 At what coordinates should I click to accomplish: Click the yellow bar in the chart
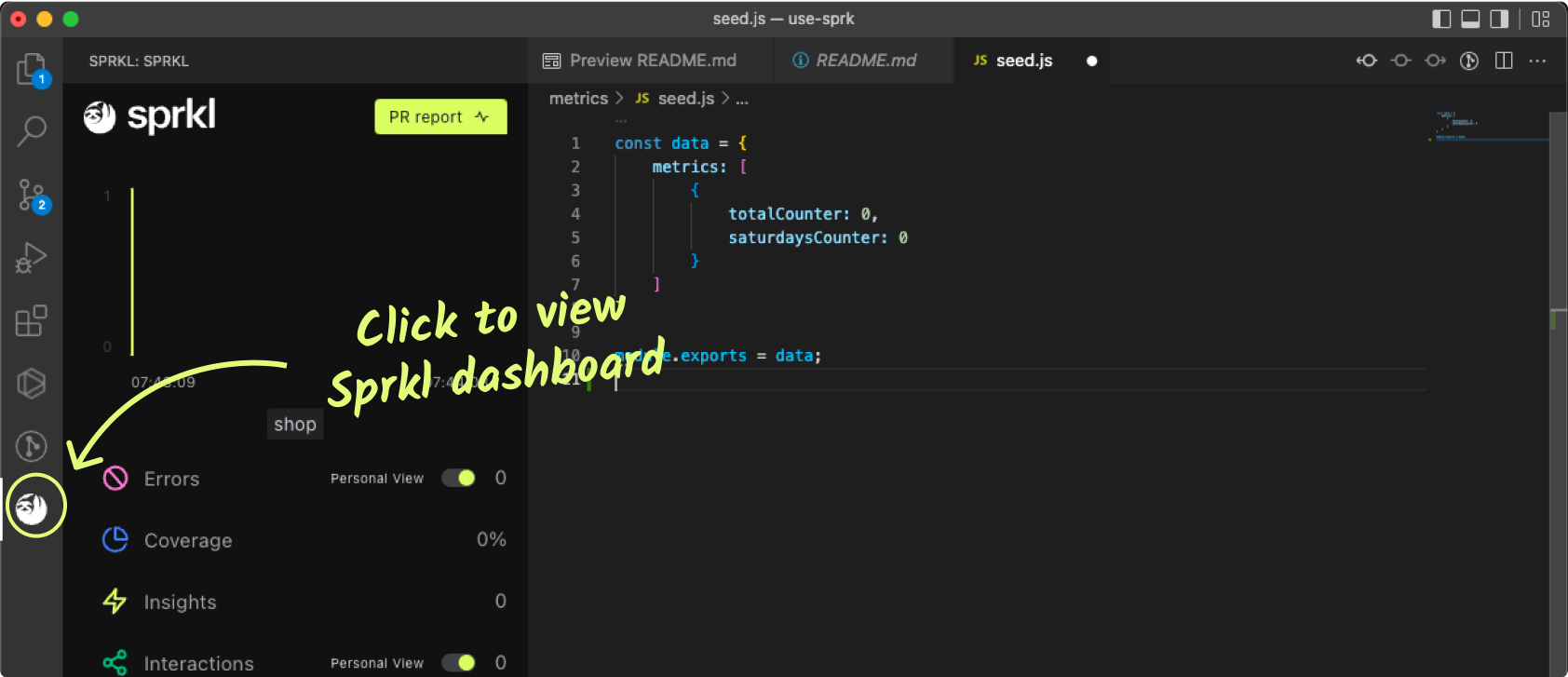click(132, 271)
